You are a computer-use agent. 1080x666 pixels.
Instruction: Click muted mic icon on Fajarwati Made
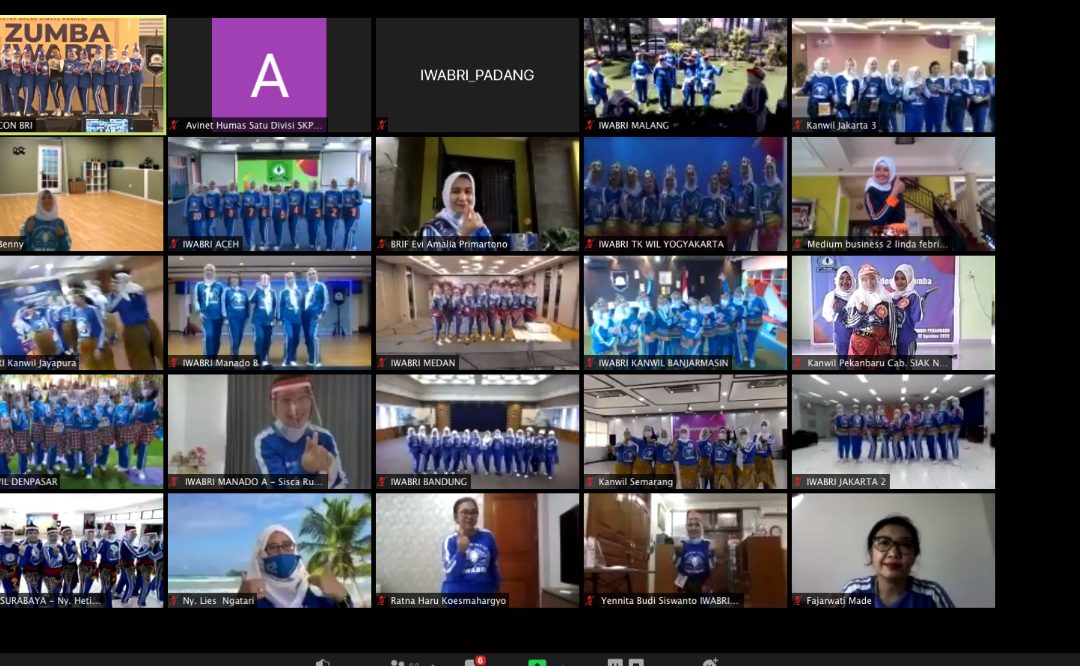798,601
